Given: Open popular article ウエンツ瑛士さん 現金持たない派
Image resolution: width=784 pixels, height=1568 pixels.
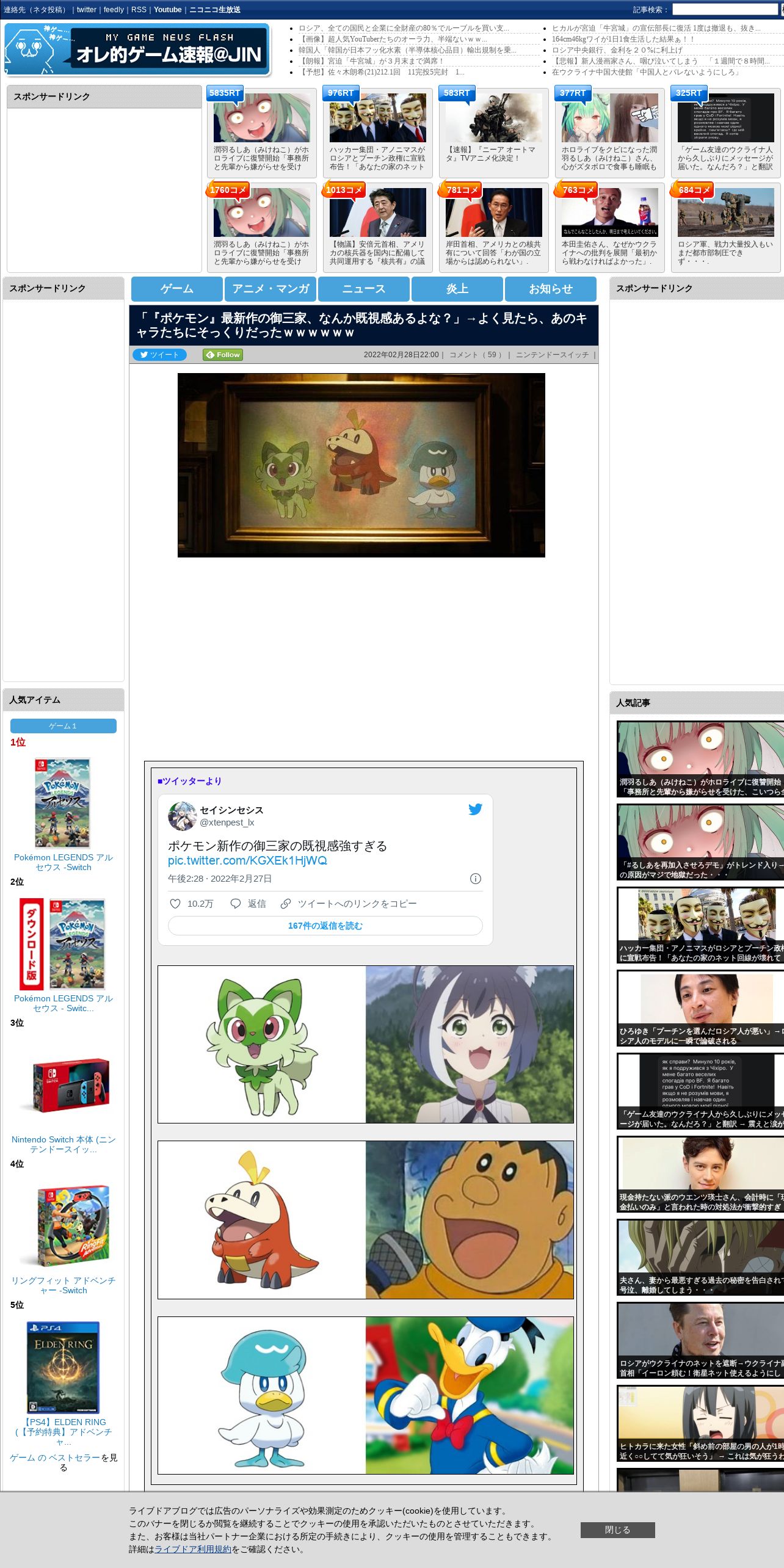Looking at the screenshot, I should [700, 1174].
